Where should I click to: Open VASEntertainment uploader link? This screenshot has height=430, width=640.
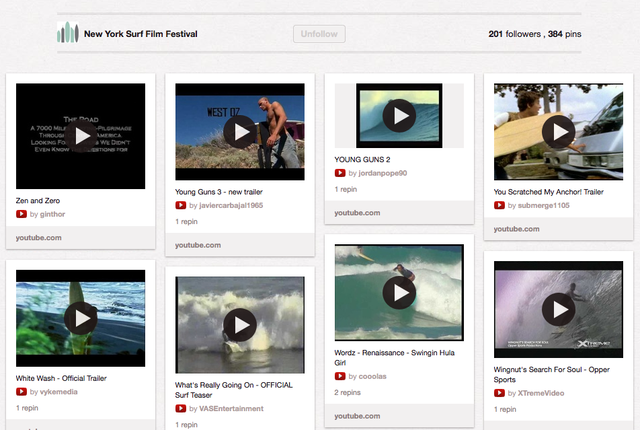pos(231,408)
